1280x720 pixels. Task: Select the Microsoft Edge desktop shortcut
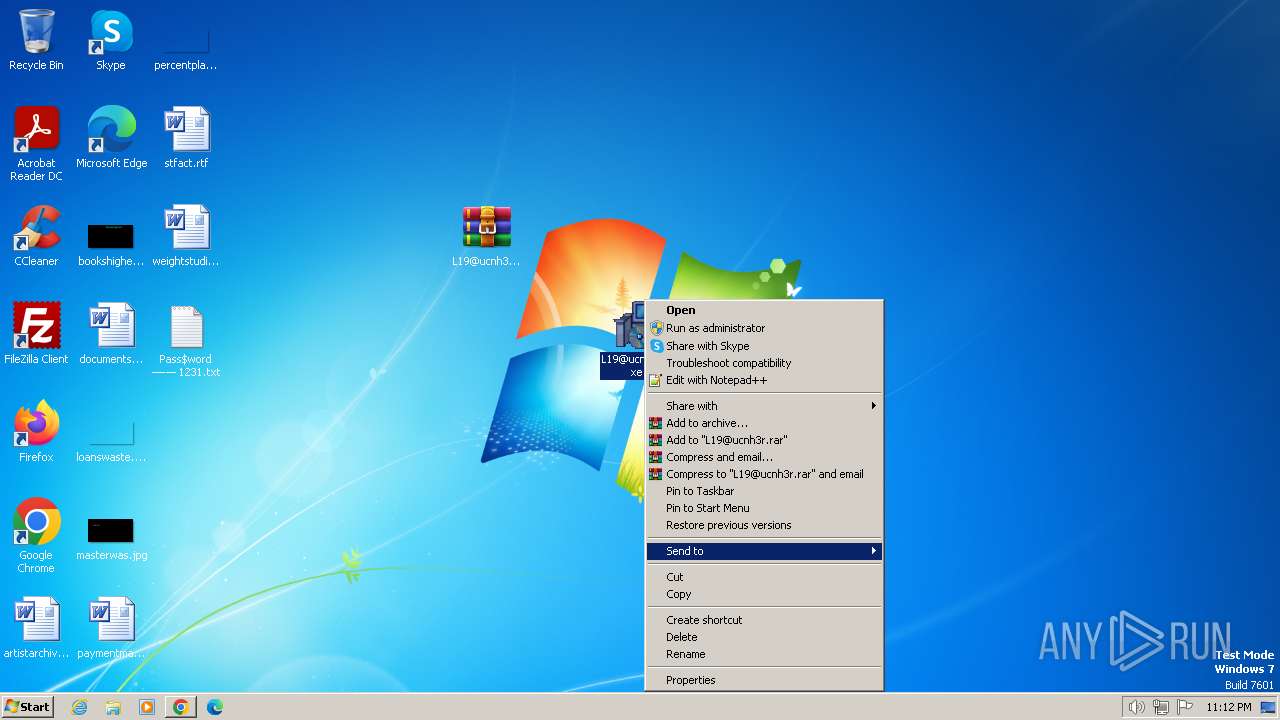111,138
